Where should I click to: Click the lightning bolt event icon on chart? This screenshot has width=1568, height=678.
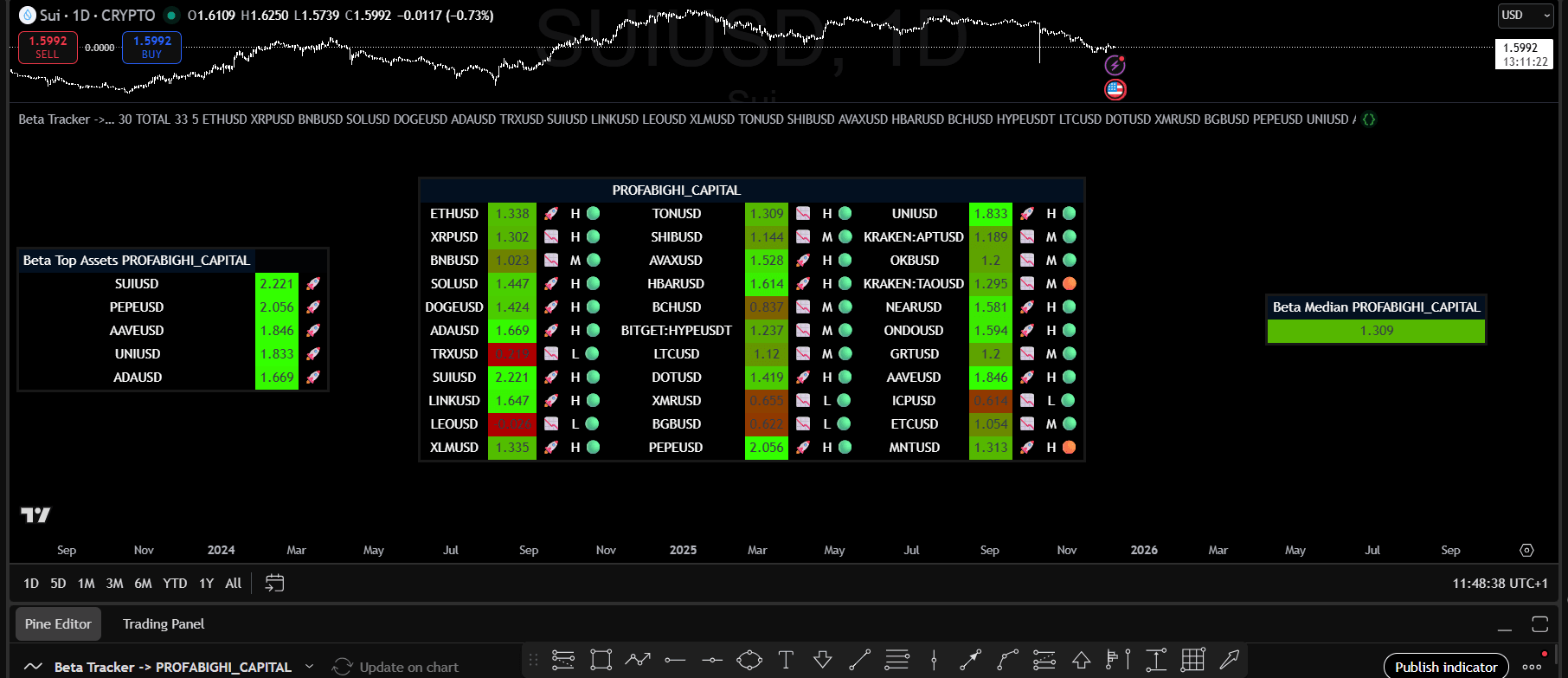pyautogui.click(x=1115, y=65)
